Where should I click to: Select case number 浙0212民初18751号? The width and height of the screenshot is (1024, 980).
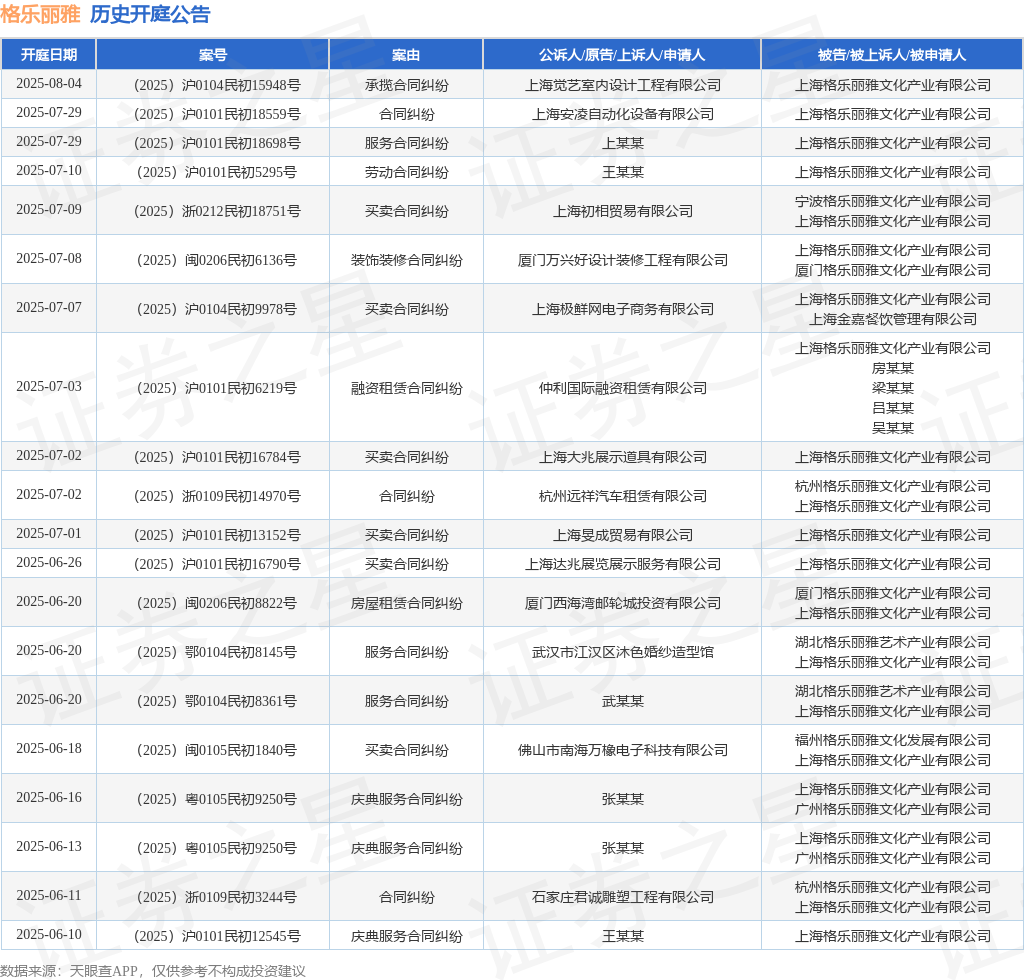(x=217, y=211)
